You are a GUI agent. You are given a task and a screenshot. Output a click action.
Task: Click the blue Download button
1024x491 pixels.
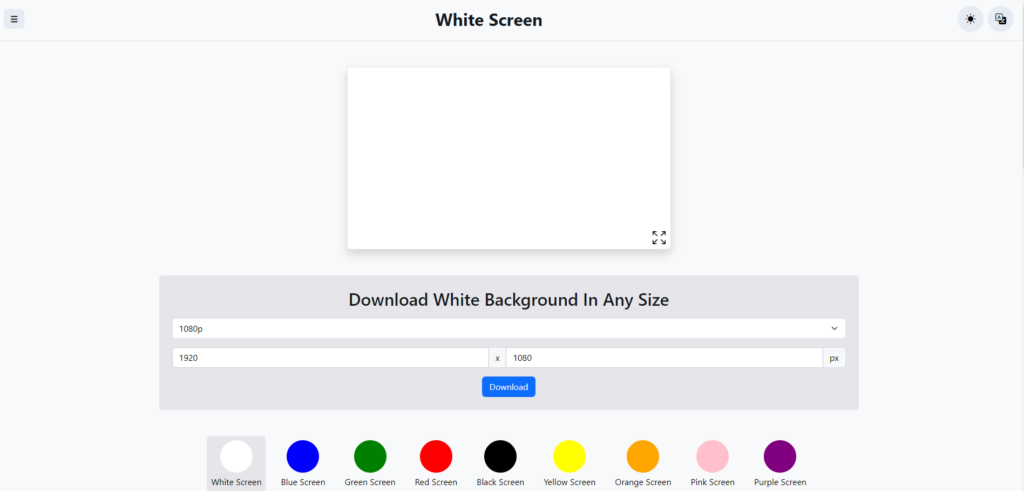point(509,387)
